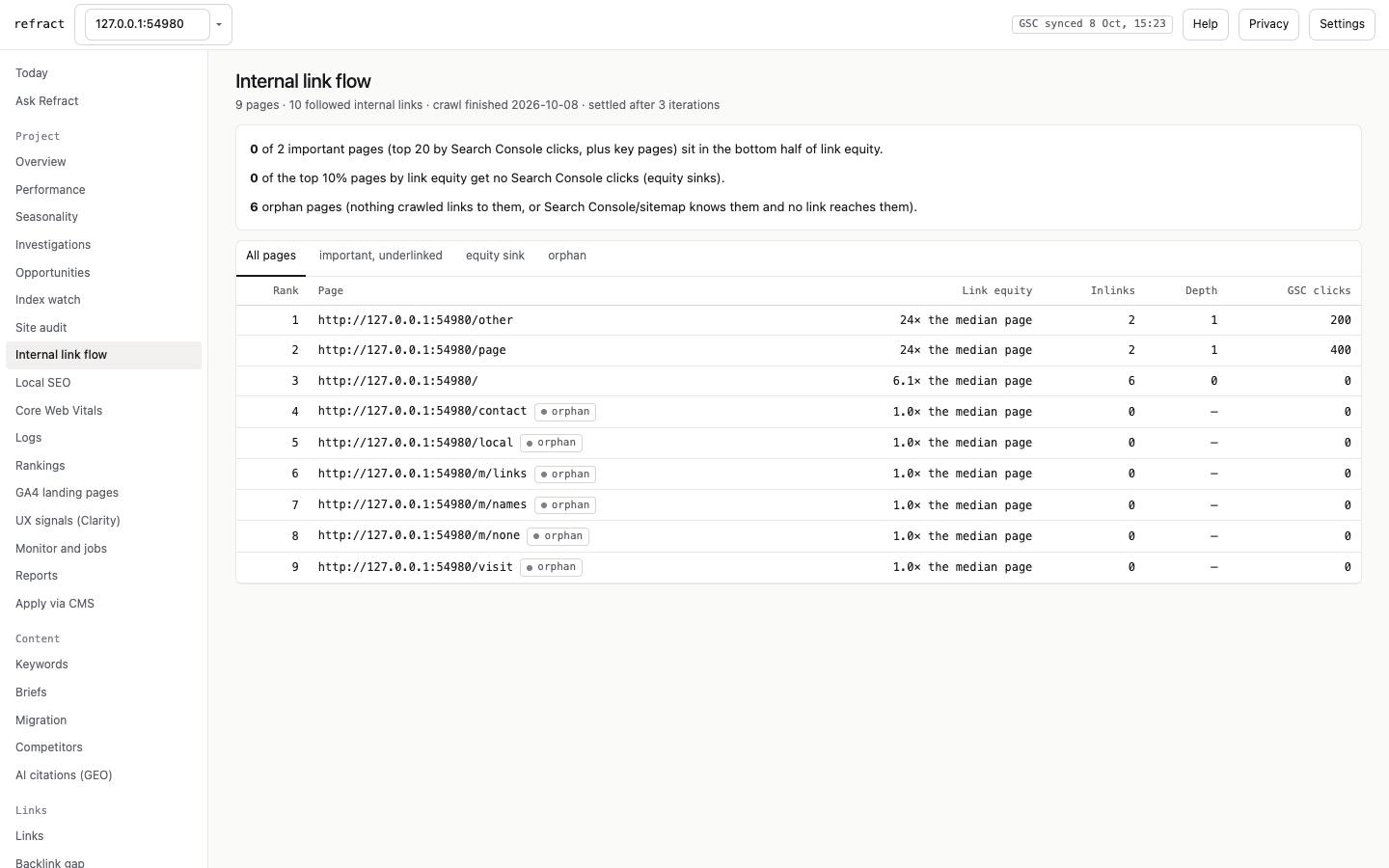Screen dimensions: 1389x868
Task: Select the http://127.0.0.1:54980/m/links URL
Action: pos(422,474)
